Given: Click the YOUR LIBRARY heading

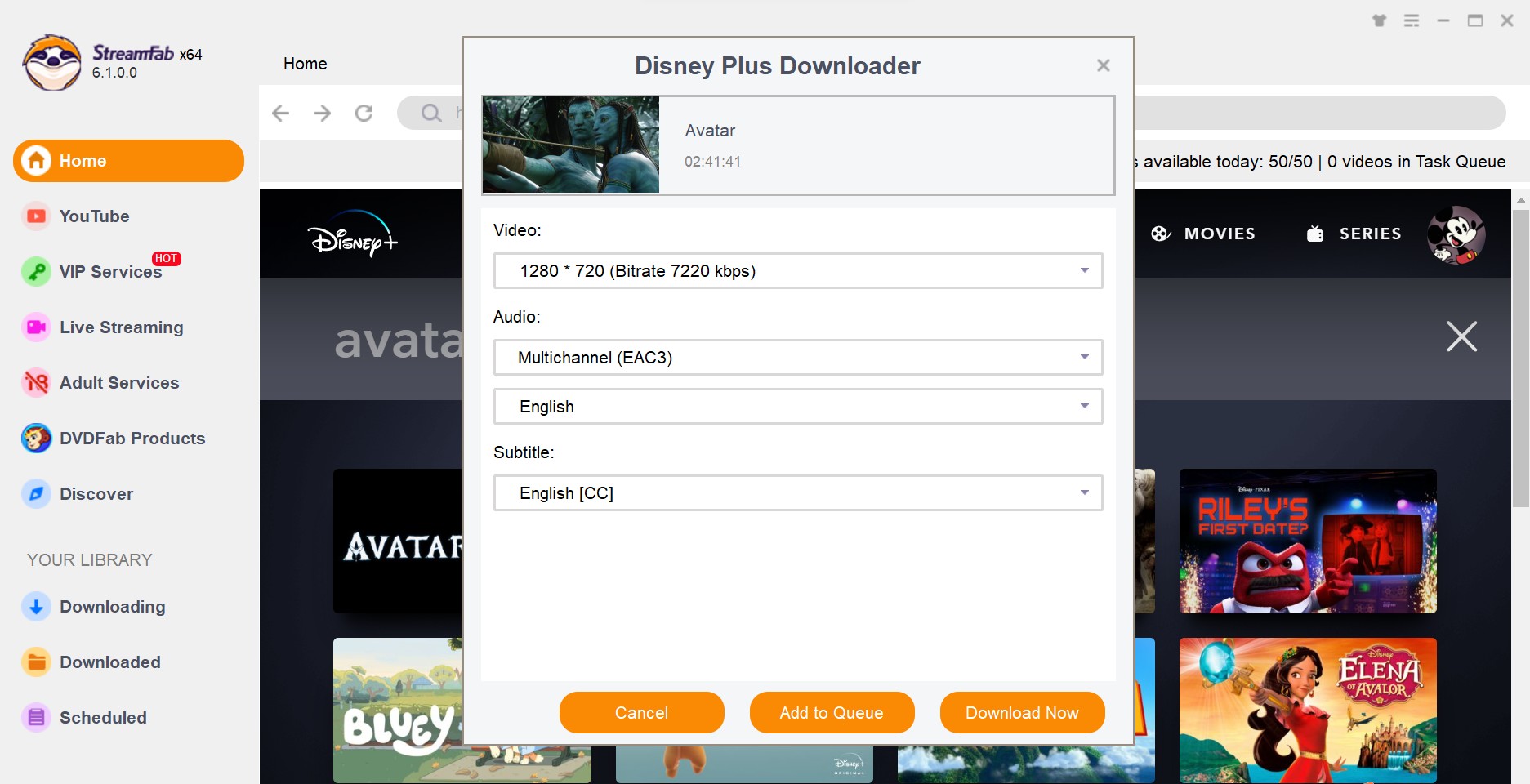Looking at the screenshot, I should tap(90, 560).
